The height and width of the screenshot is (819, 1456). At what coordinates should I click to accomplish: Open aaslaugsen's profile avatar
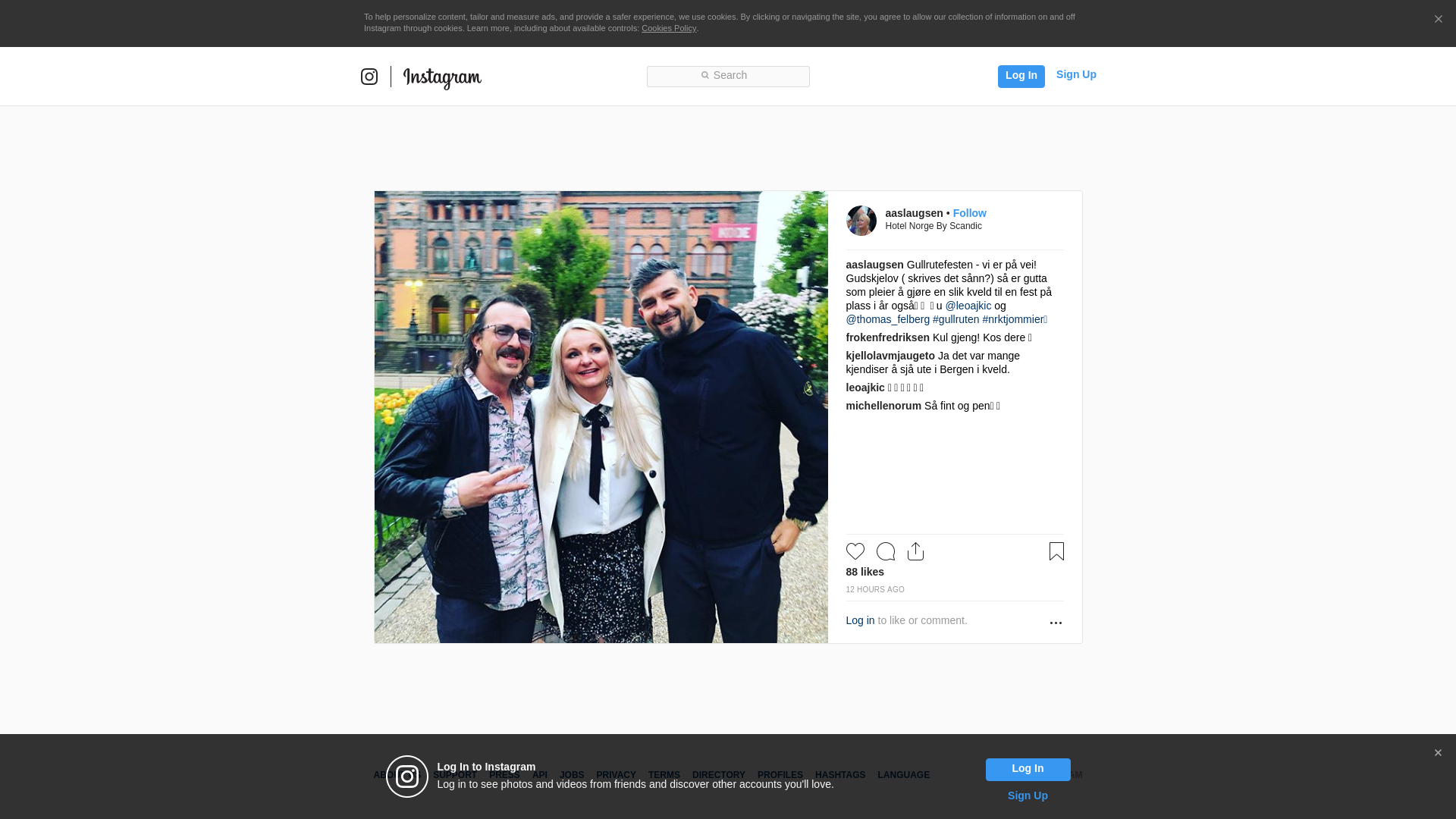tap(861, 221)
